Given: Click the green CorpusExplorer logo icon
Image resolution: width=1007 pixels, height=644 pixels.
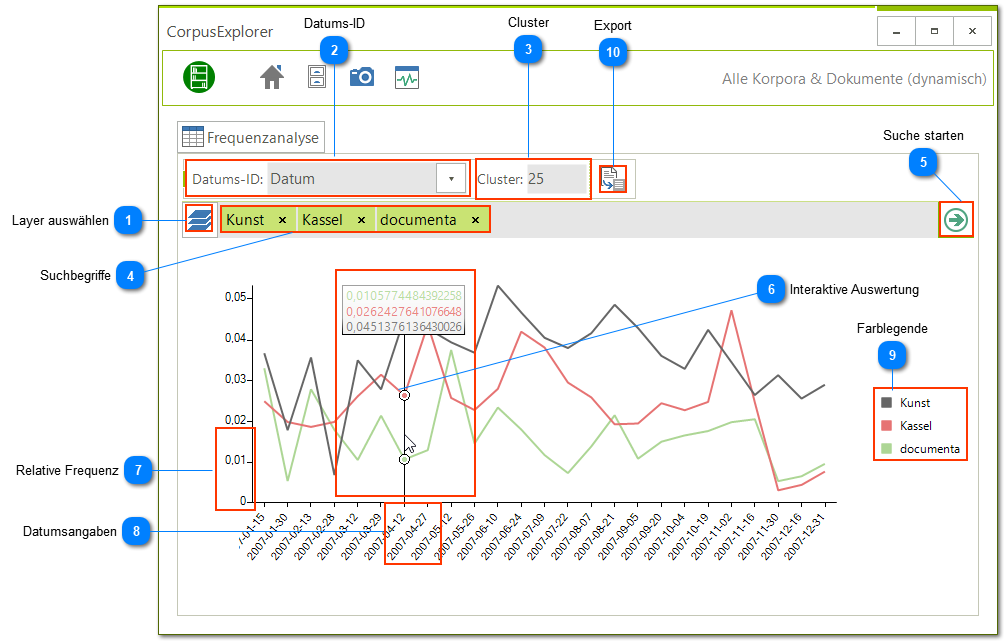Looking at the screenshot, I should pos(199,77).
